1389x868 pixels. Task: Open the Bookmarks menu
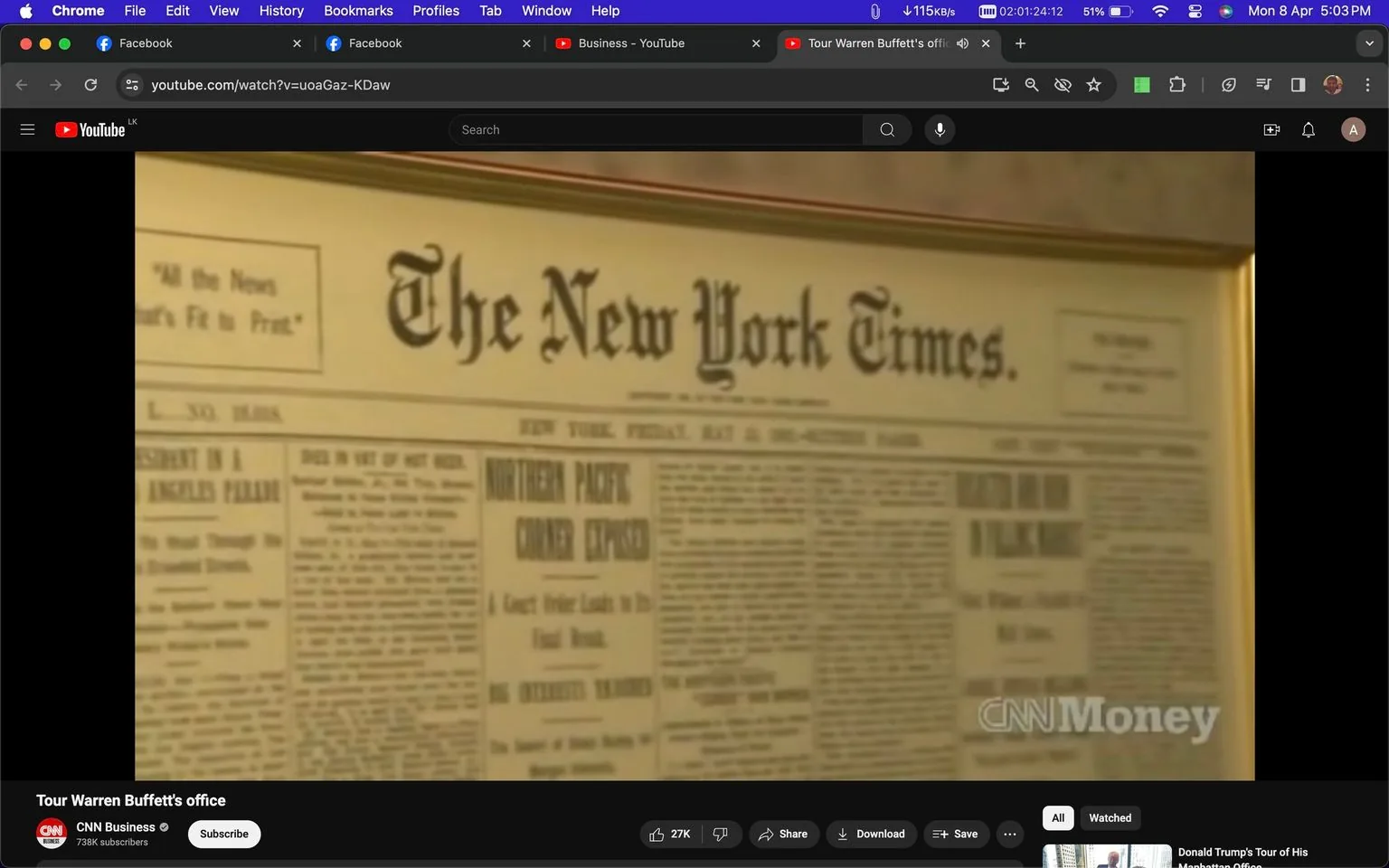click(358, 10)
